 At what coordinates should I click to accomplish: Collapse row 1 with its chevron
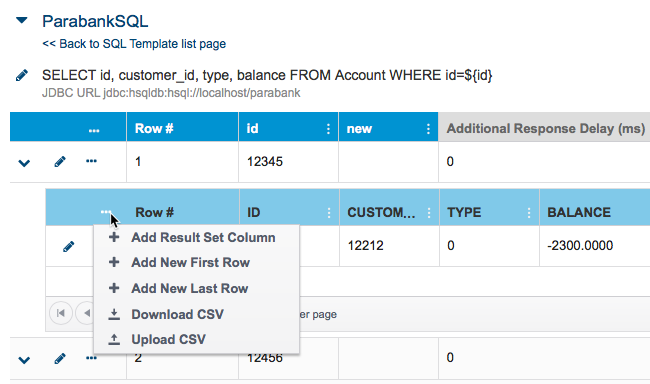(24, 163)
